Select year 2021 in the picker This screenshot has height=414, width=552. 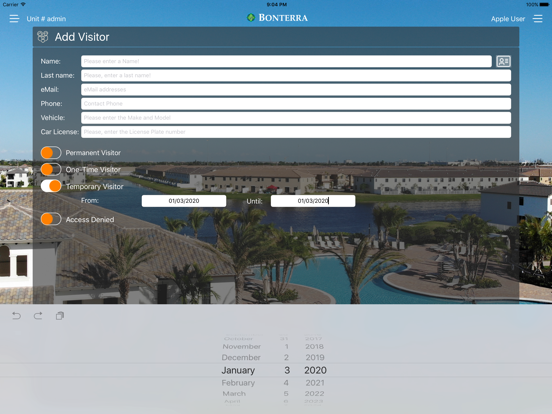coord(315,383)
